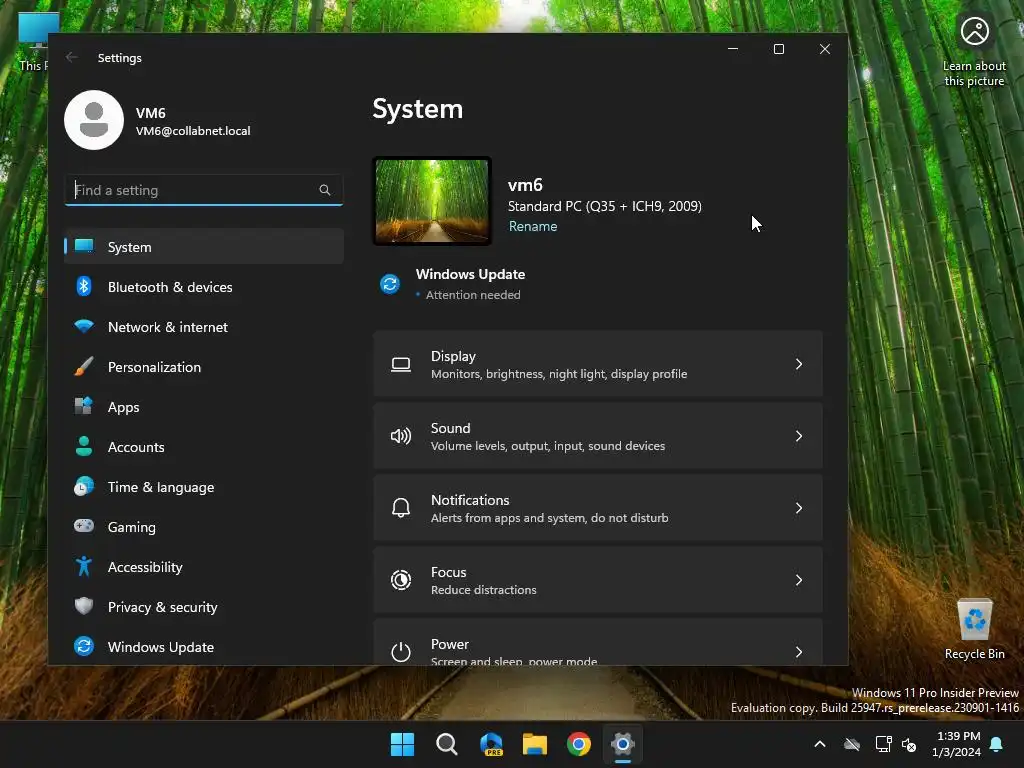Open Sound settings card title
The image size is (1024, 768).
[x=451, y=428]
